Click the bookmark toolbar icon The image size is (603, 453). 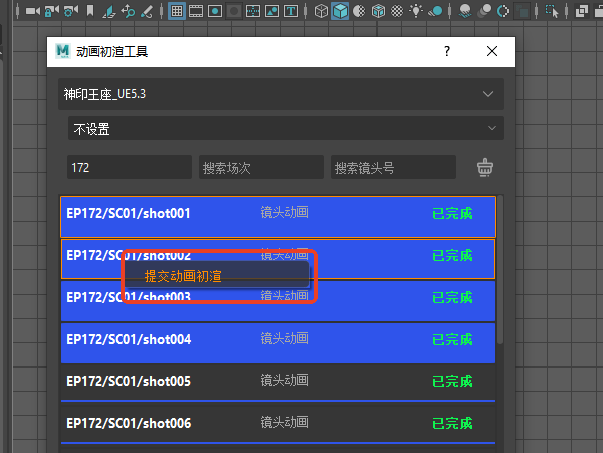(x=91, y=12)
